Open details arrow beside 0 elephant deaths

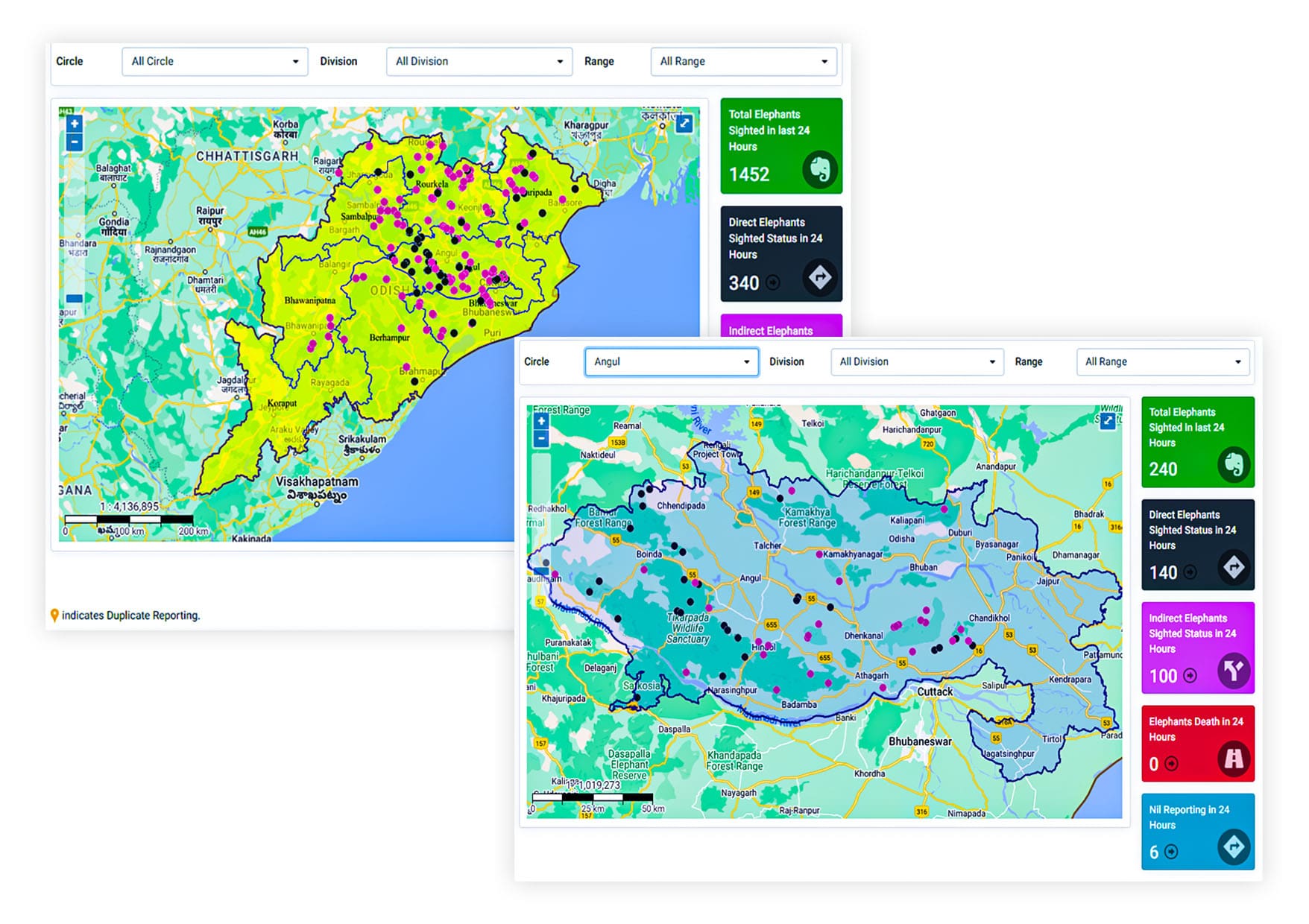coord(1172,764)
